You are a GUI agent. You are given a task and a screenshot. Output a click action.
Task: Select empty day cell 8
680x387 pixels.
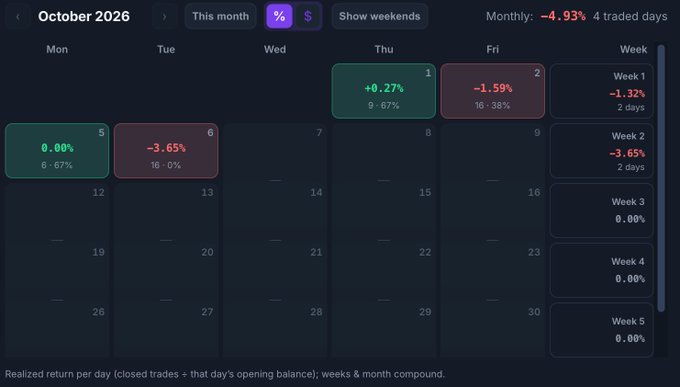click(x=384, y=151)
